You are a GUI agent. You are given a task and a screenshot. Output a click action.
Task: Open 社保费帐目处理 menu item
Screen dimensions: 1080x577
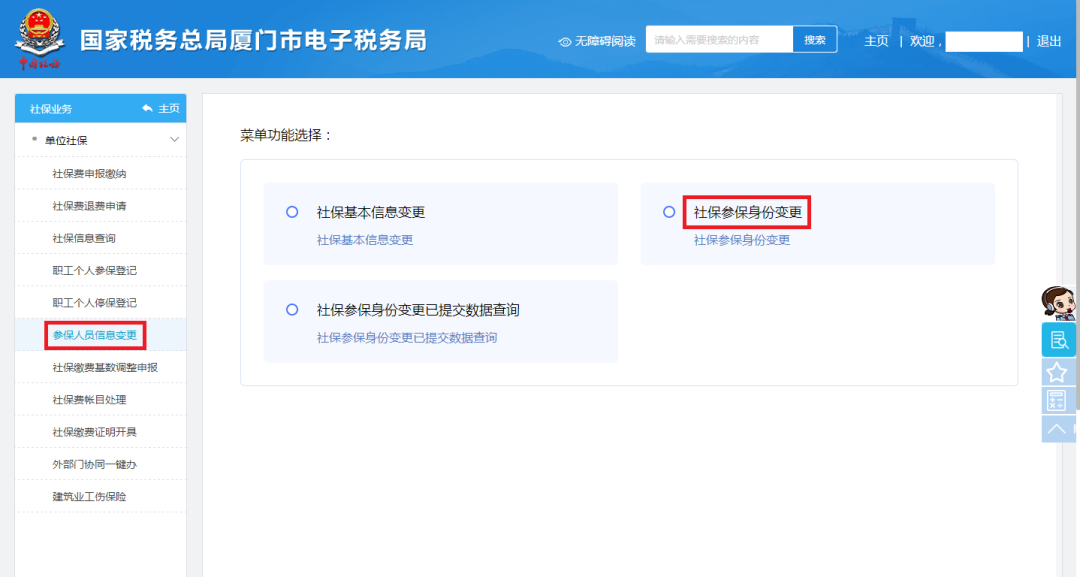pos(90,400)
